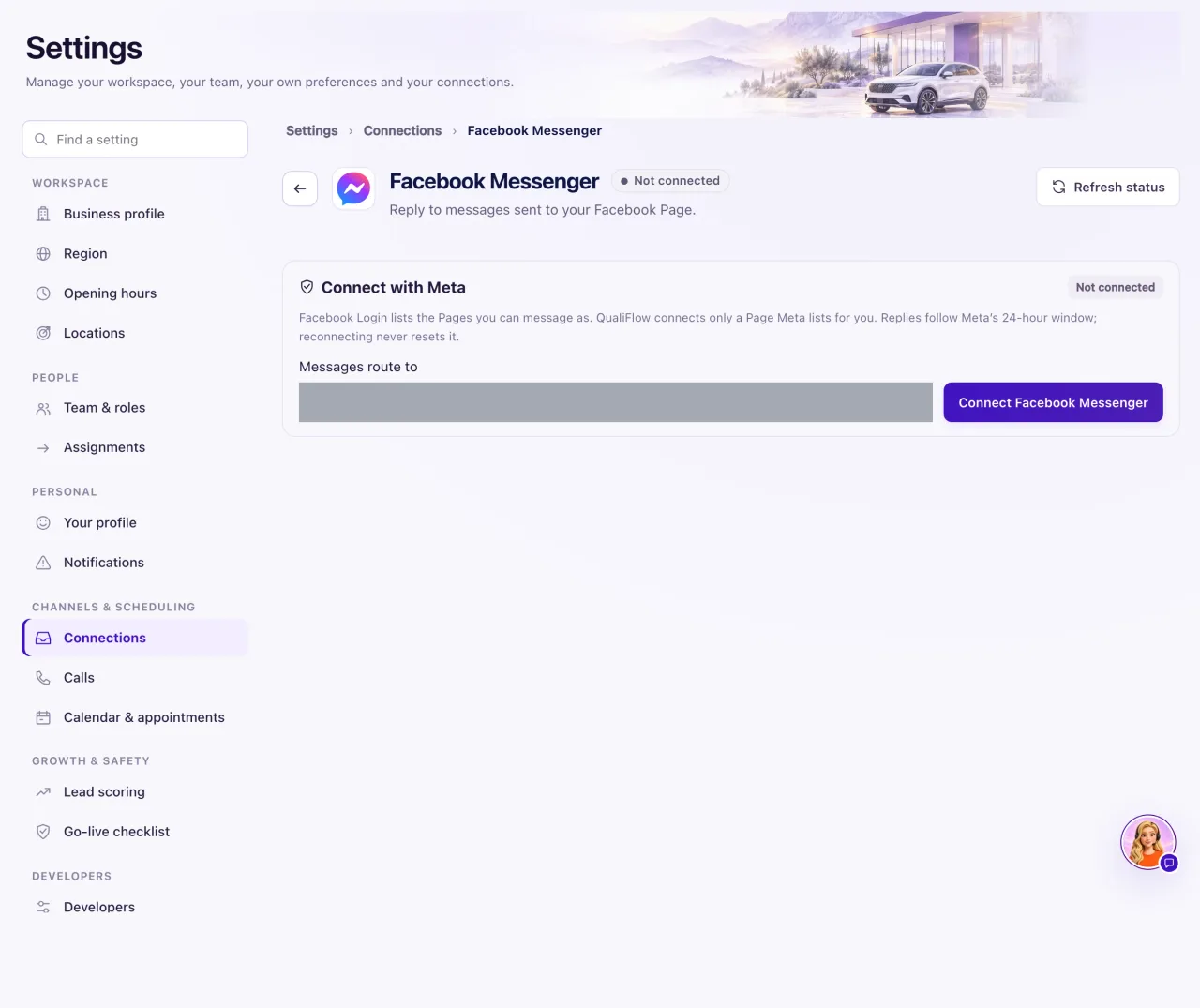Viewport: 1200px width, 1008px height.
Task: Click the Lead scoring trend icon
Action: (x=43, y=792)
